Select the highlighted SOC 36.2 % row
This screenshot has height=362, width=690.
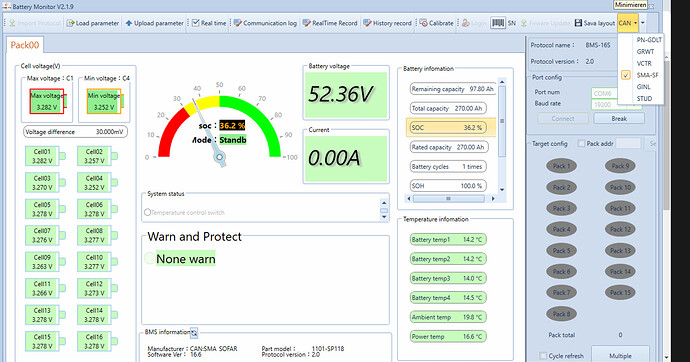[451, 128]
